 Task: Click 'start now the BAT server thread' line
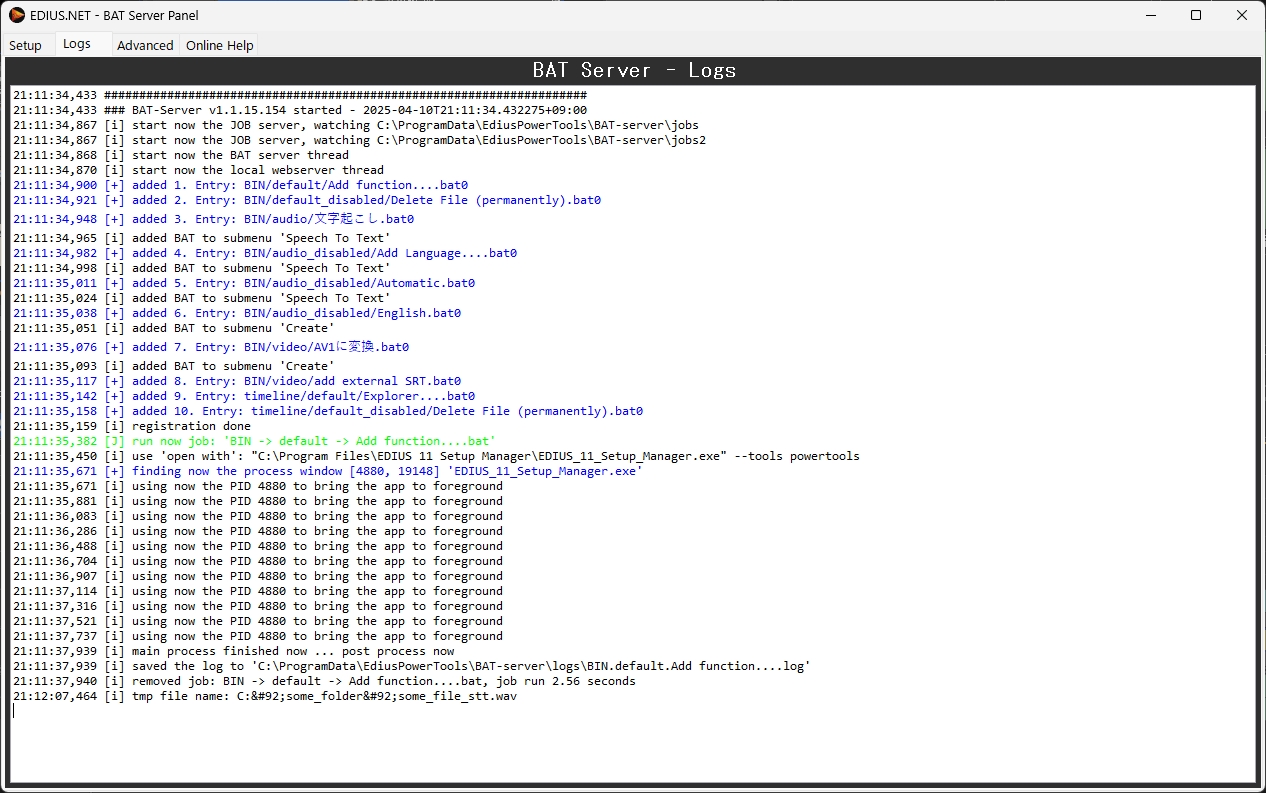click(181, 155)
